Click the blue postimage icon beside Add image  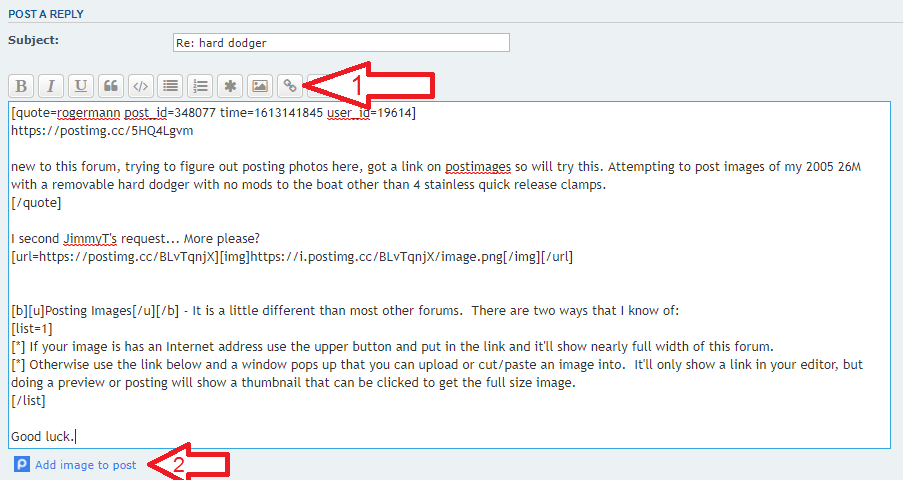[x=22, y=464]
